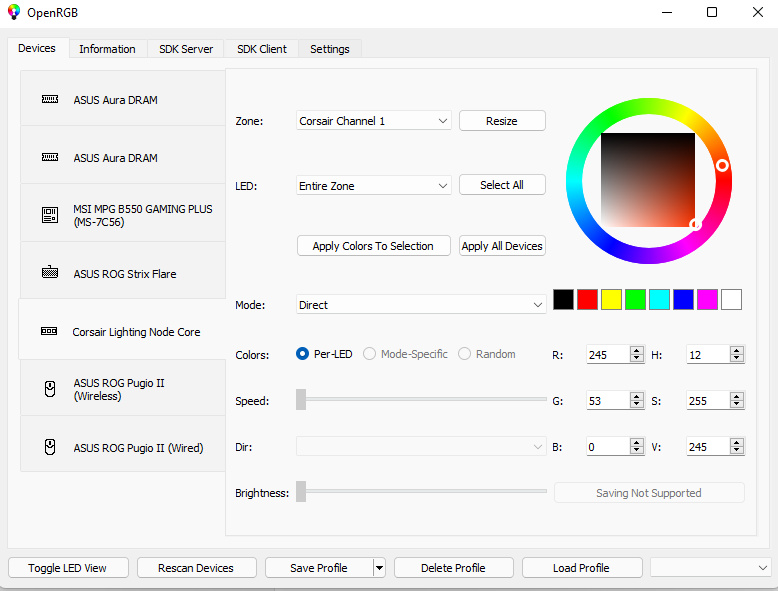Choose the Corsair Lighting Node Core icon

pyautogui.click(x=49, y=332)
